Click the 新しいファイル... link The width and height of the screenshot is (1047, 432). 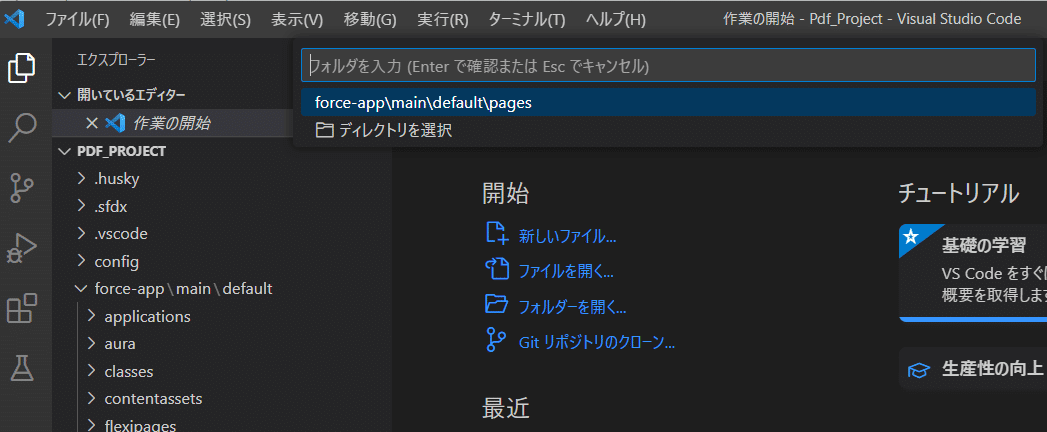568,236
